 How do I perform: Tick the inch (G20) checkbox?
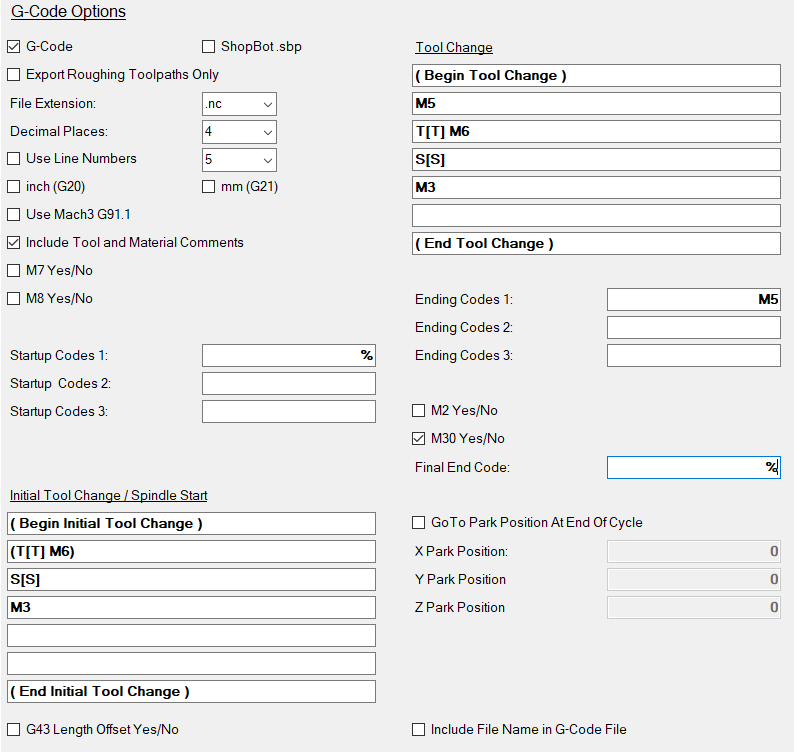(x=14, y=186)
